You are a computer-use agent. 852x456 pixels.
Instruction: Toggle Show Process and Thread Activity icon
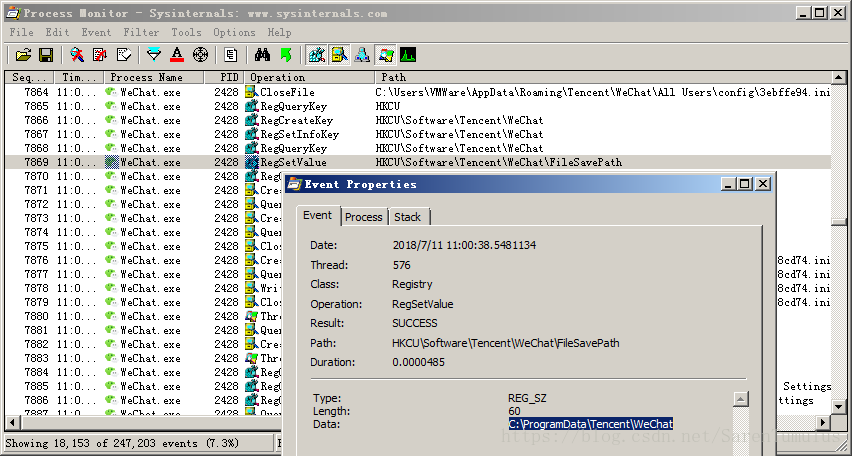(x=386, y=54)
